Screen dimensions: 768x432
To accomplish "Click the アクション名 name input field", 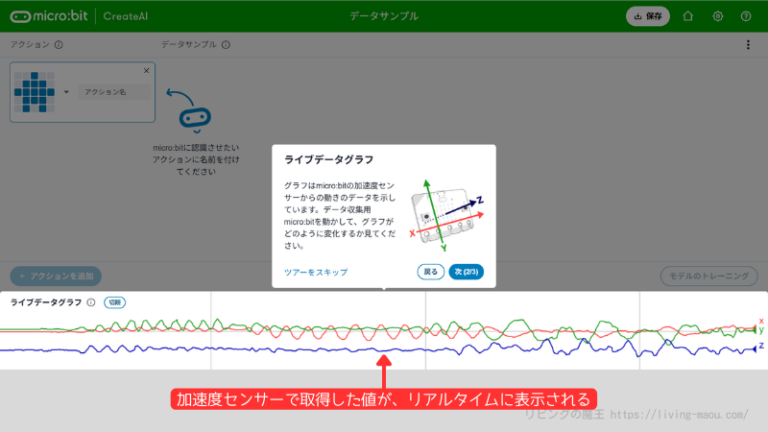I will click(112, 92).
